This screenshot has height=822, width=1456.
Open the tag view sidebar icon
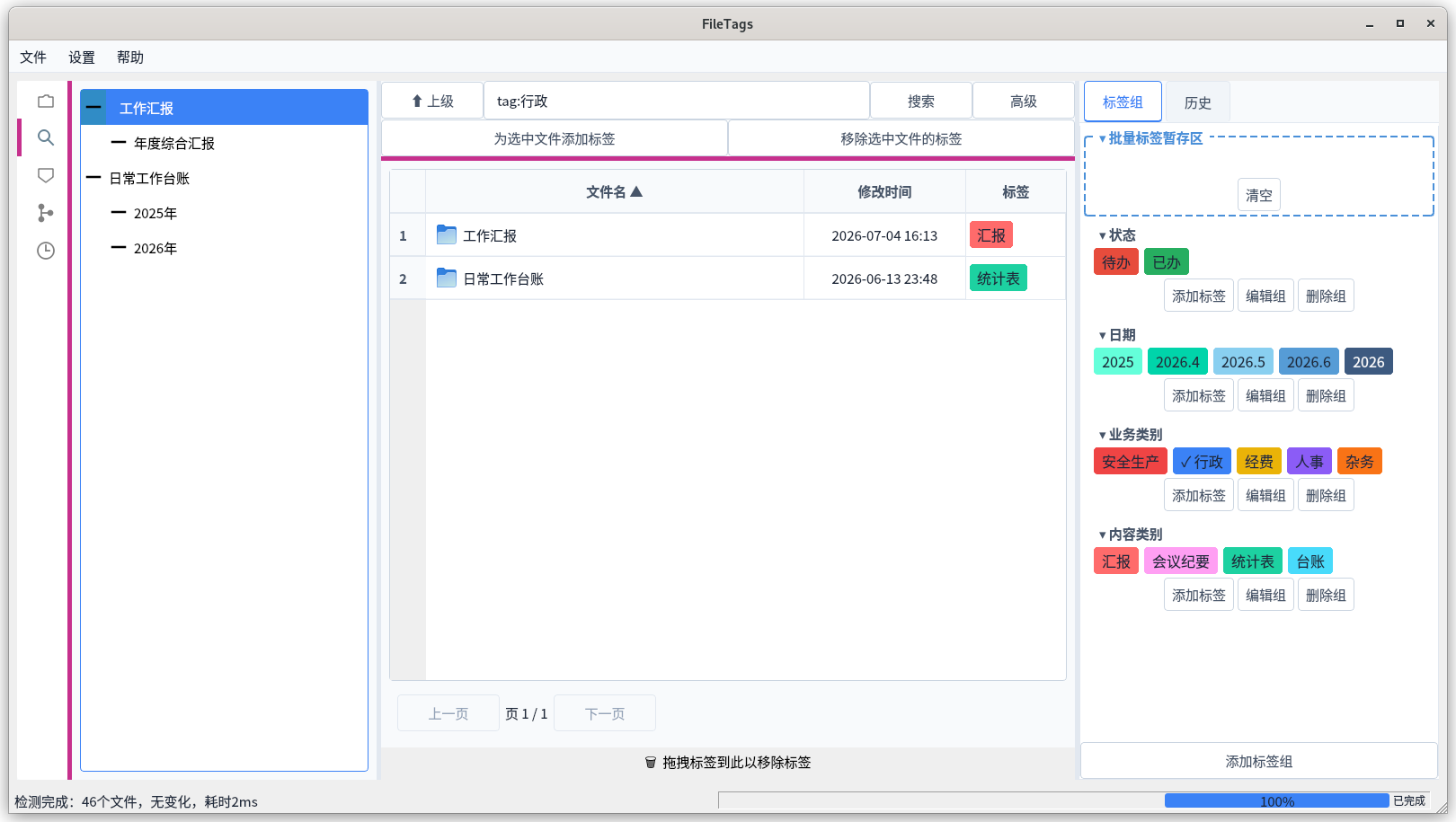point(46,175)
